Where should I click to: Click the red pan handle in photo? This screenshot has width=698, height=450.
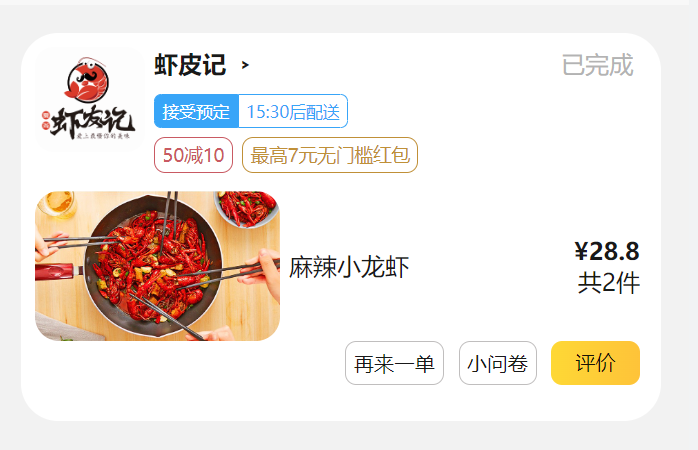[54, 272]
